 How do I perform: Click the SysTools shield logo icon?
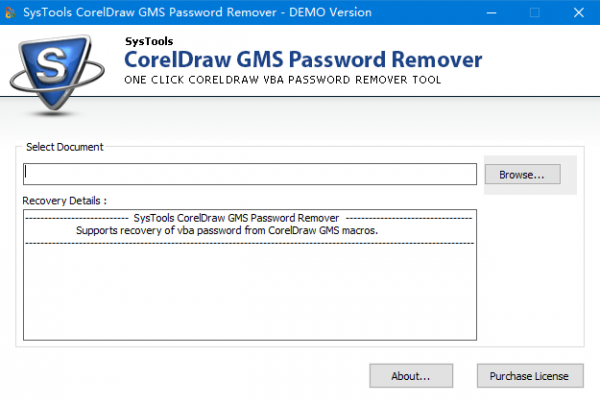[x=57, y=70]
